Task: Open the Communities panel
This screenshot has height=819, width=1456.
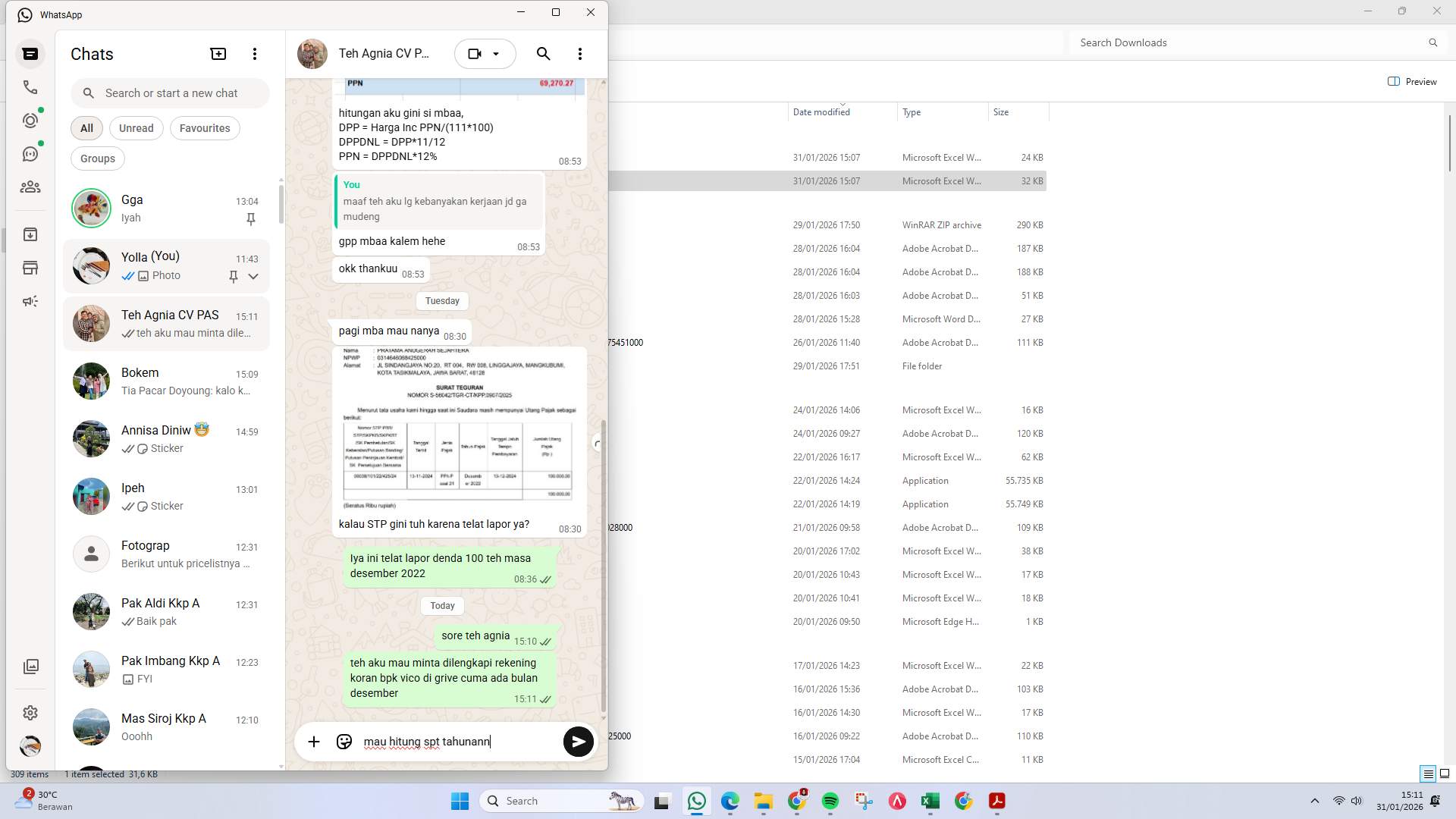Action: tap(30, 187)
